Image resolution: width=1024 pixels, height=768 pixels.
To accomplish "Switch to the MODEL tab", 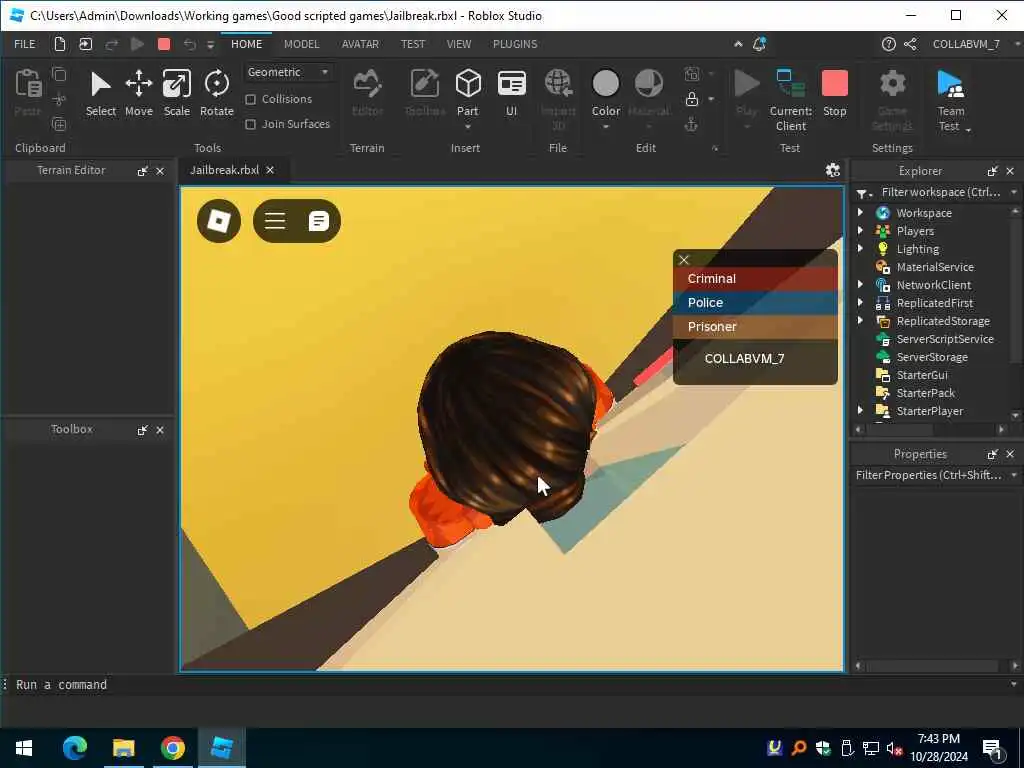I will (x=302, y=44).
